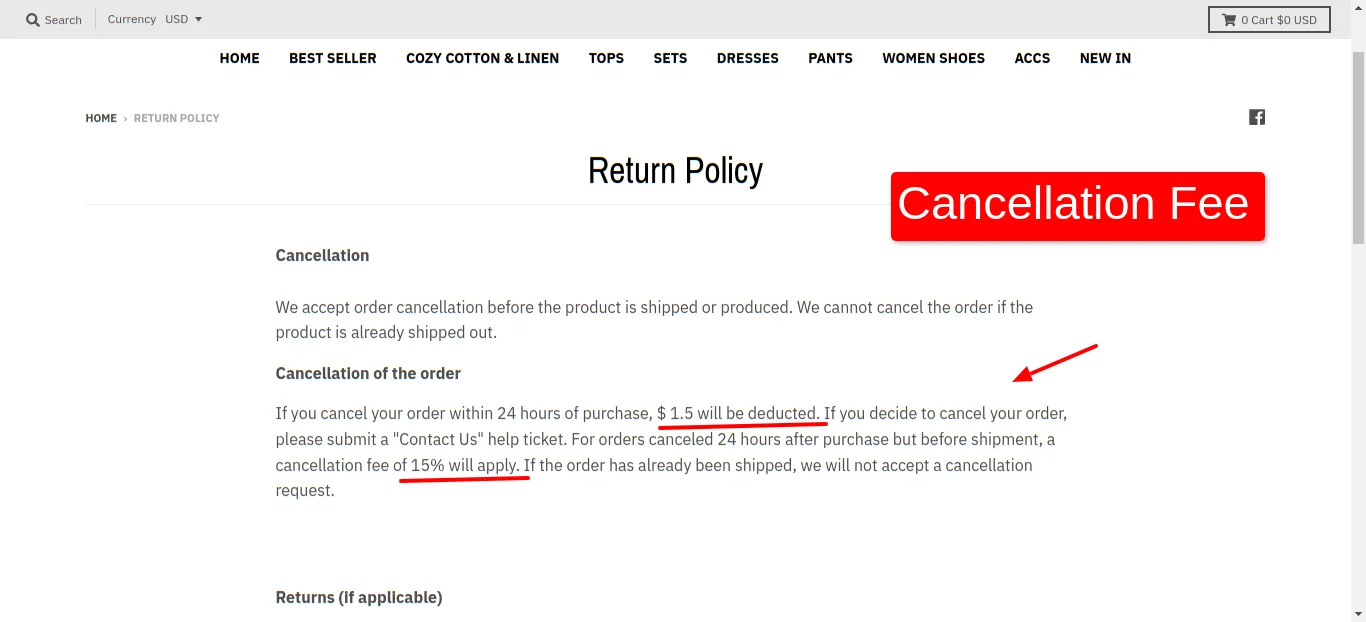Screen dimensions: 1366x622
Task: Click the shopping cart icon
Action: (1229, 19)
